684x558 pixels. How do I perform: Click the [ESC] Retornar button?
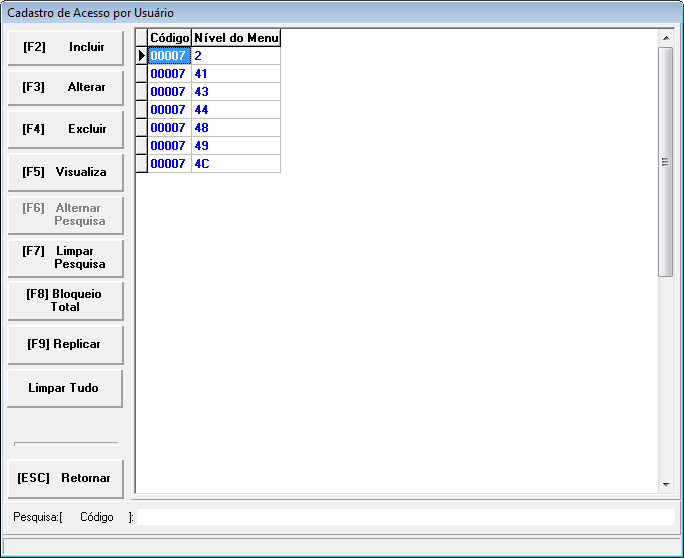[x=65, y=478]
